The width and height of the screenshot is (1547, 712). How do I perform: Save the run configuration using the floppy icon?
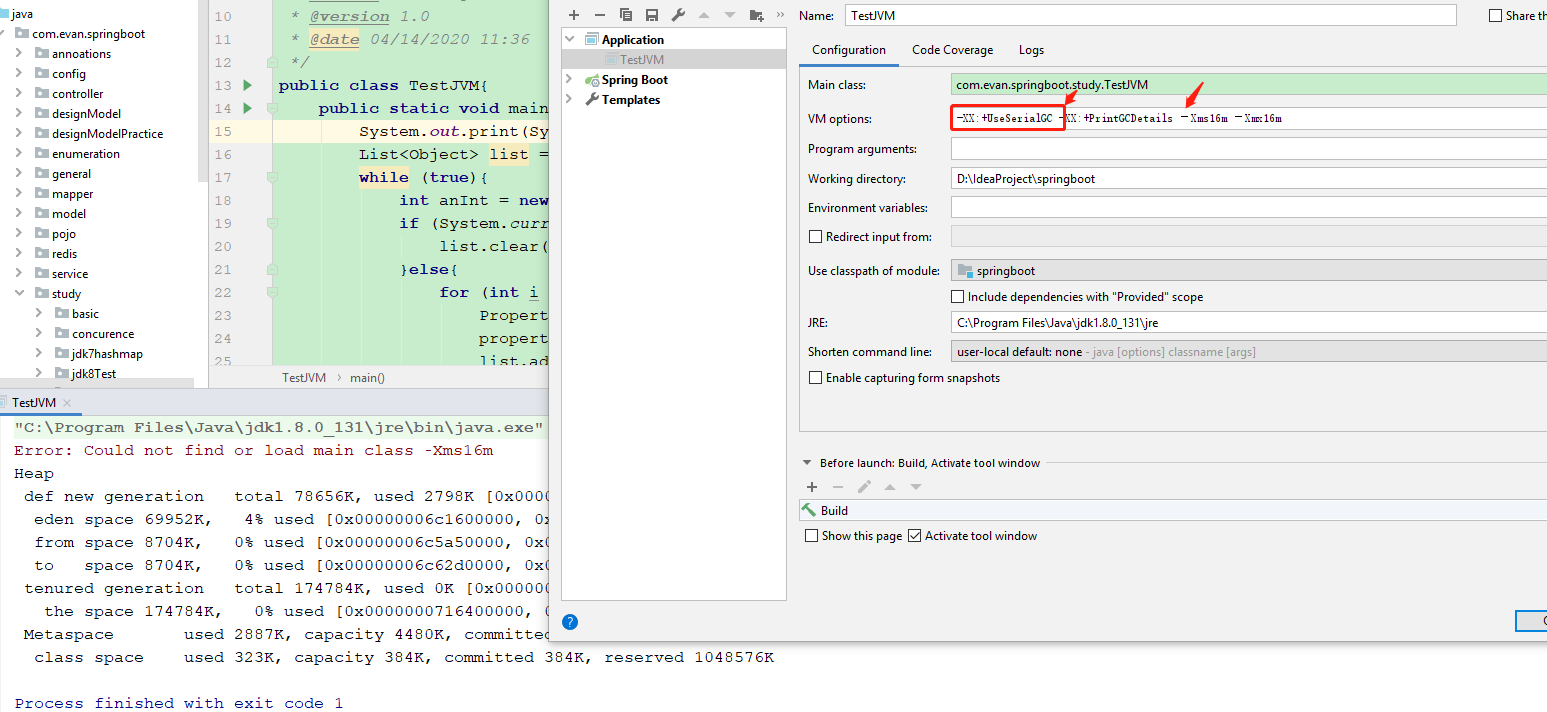(652, 15)
